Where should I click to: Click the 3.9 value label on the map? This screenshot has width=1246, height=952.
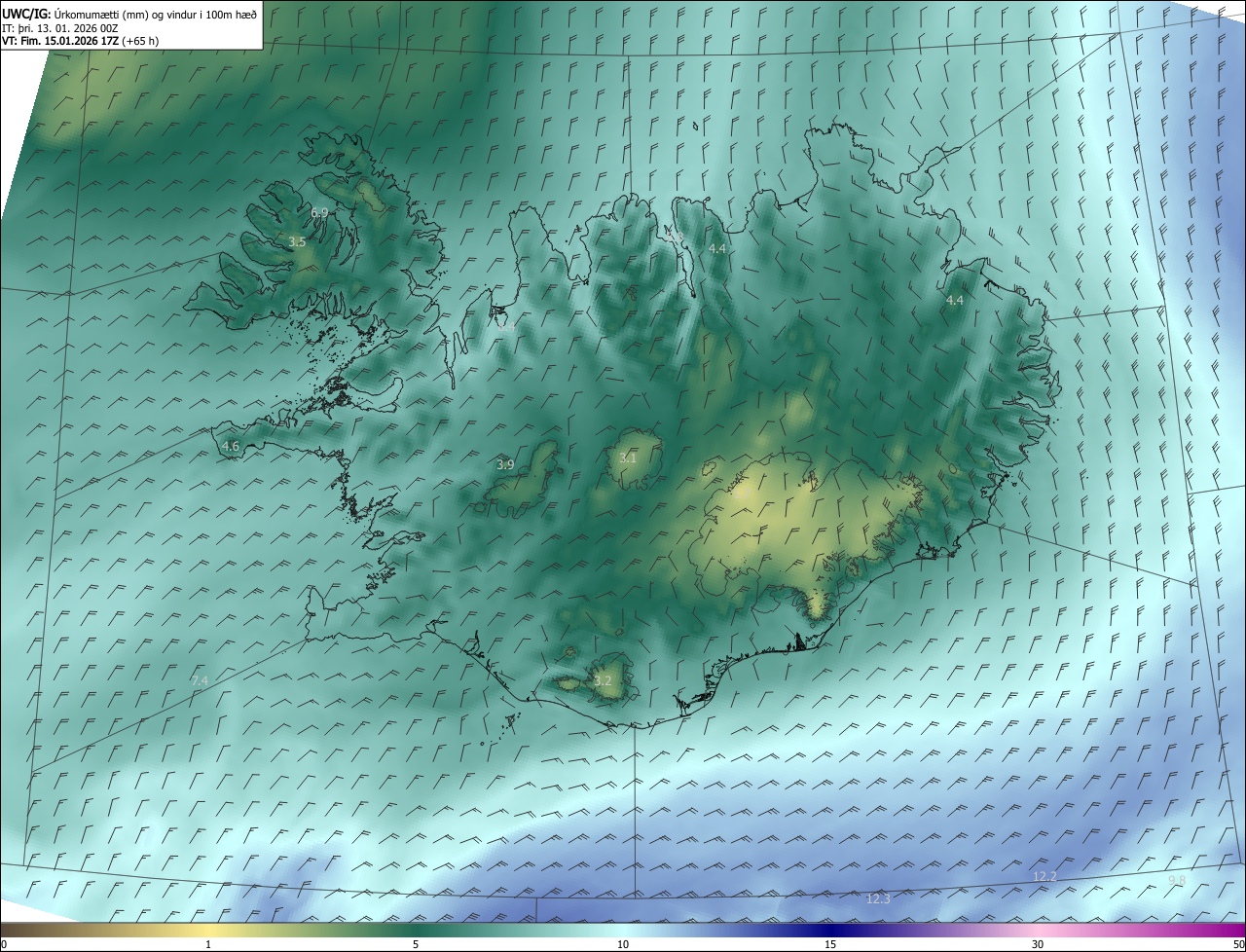(x=505, y=465)
